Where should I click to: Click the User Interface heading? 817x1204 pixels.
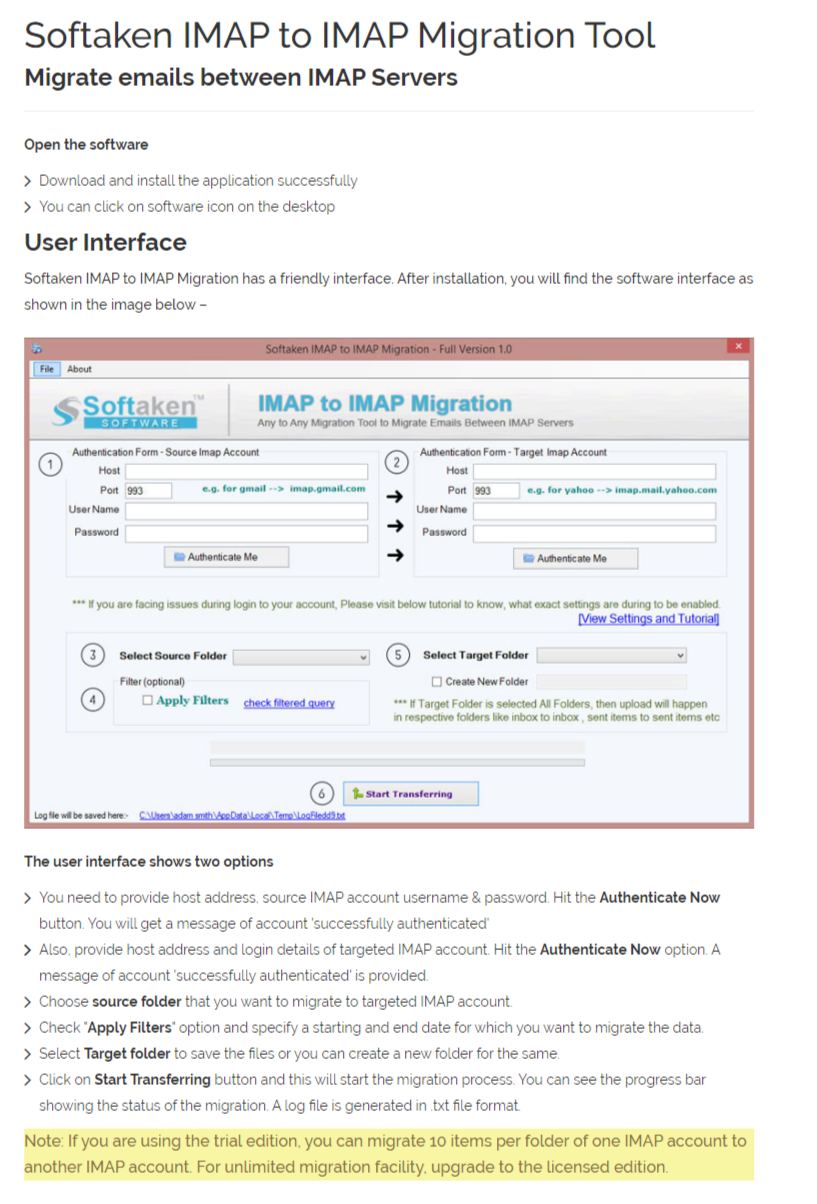(x=105, y=243)
